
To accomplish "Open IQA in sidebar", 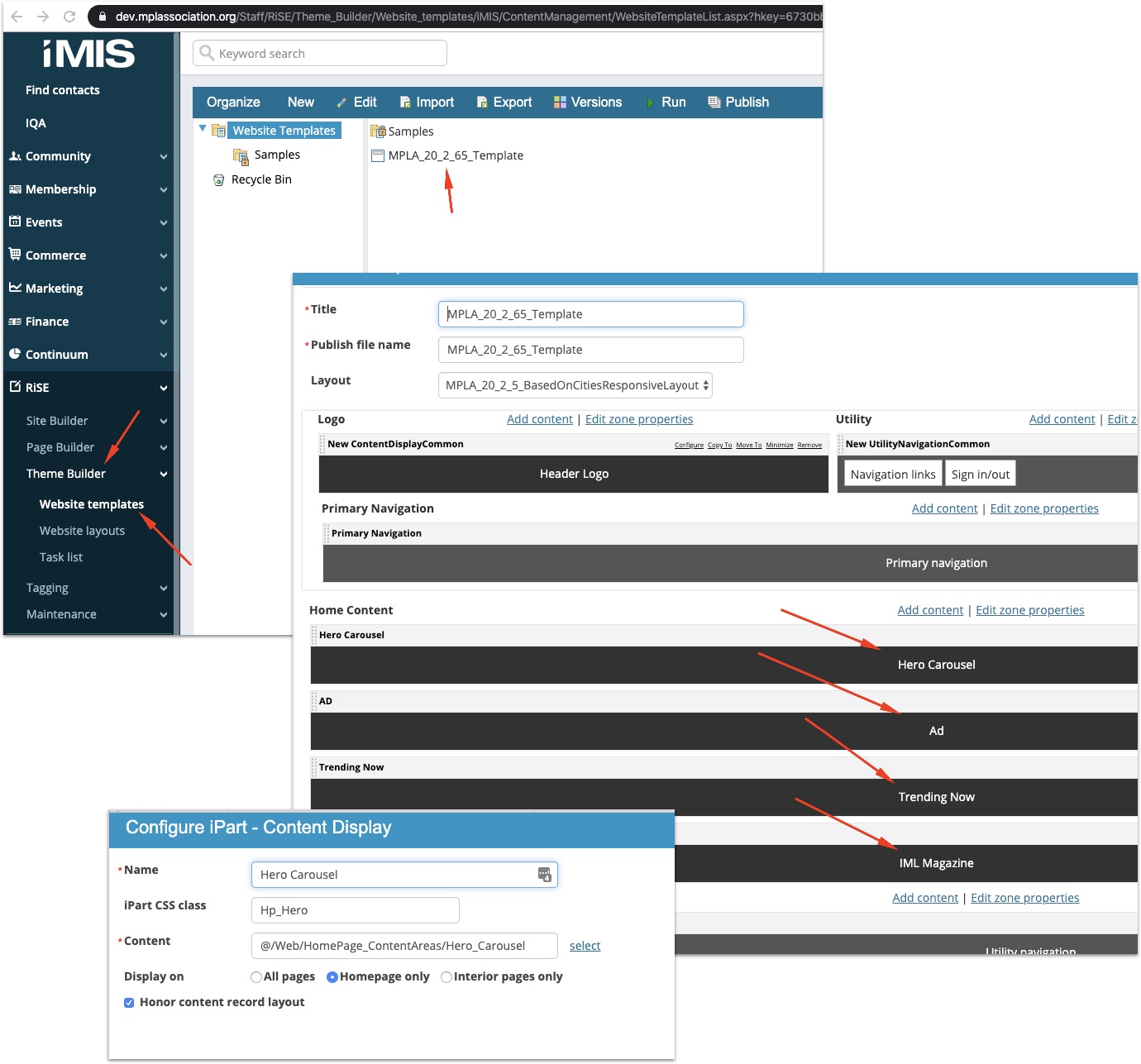I will [36, 123].
